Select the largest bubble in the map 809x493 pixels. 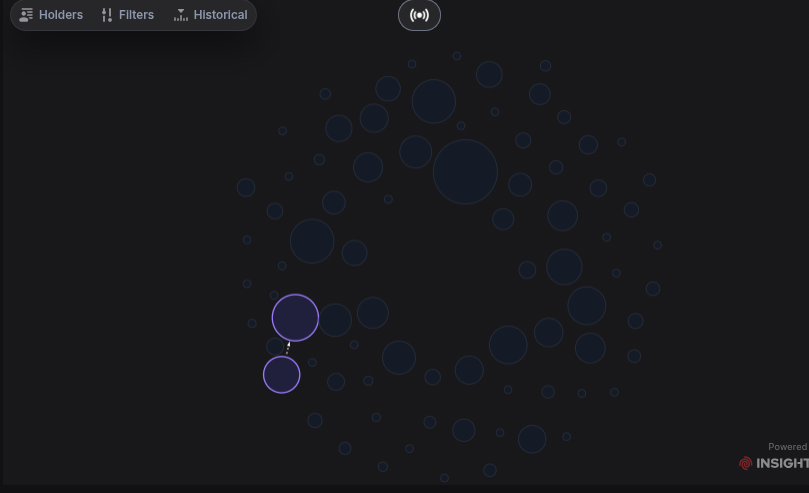tap(465, 172)
